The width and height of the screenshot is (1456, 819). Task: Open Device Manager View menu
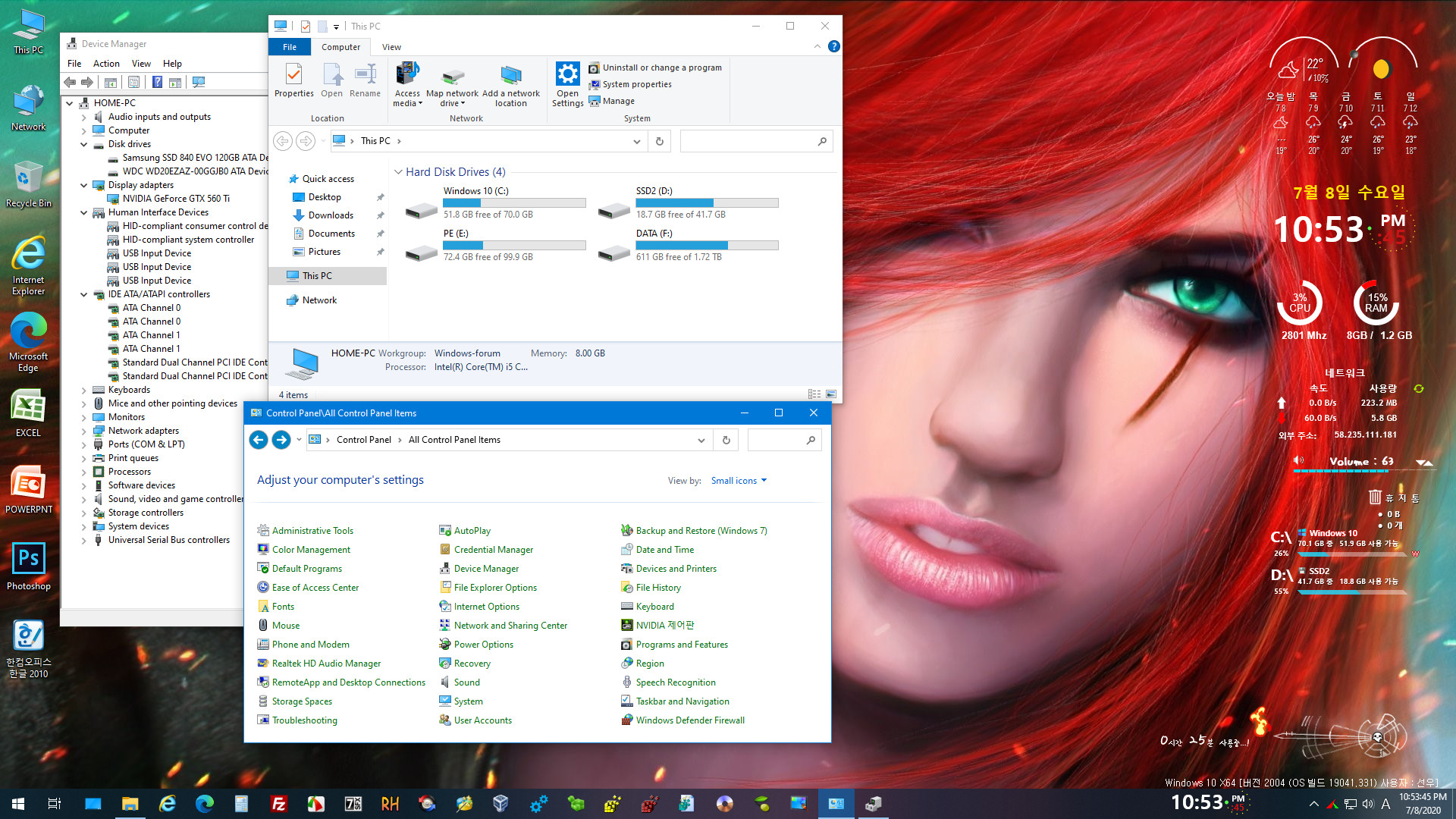pyautogui.click(x=141, y=64)
